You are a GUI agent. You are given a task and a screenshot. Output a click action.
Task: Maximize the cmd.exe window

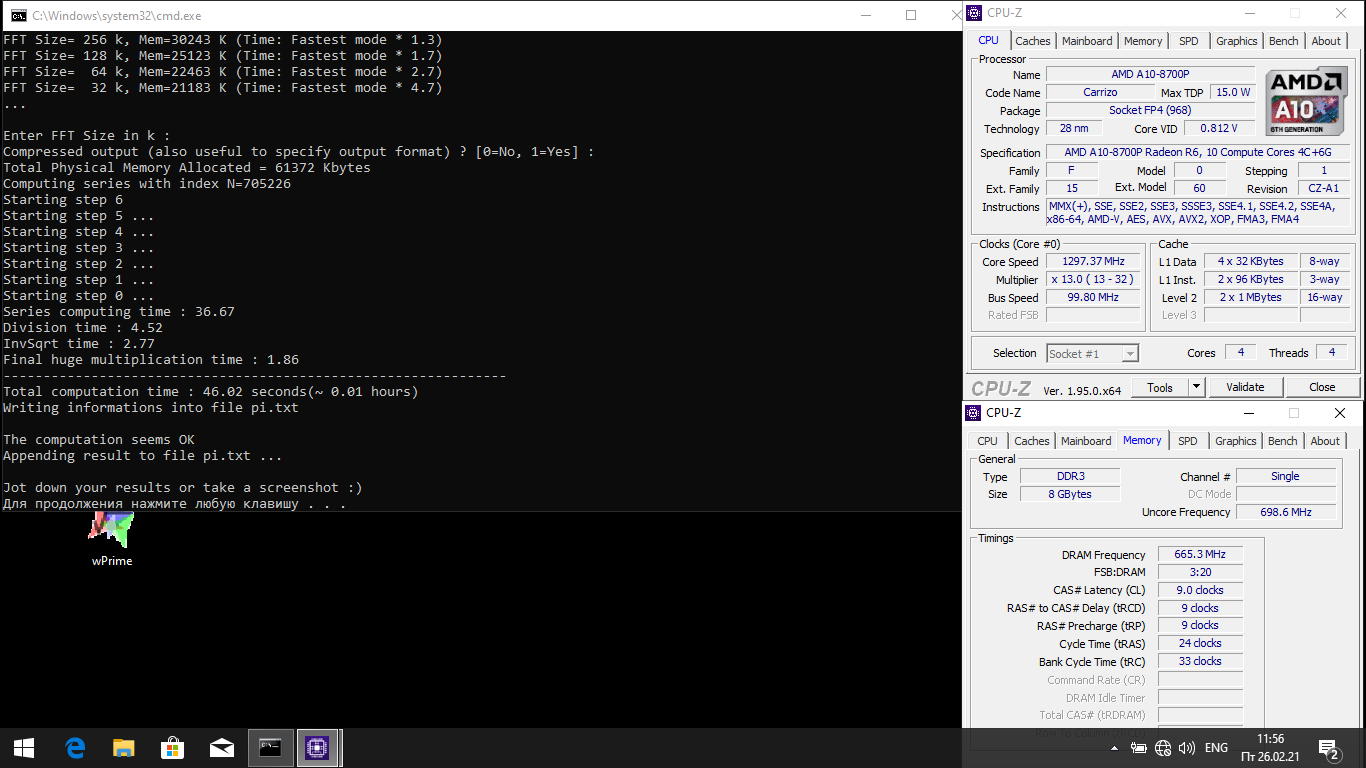[911, 15]
